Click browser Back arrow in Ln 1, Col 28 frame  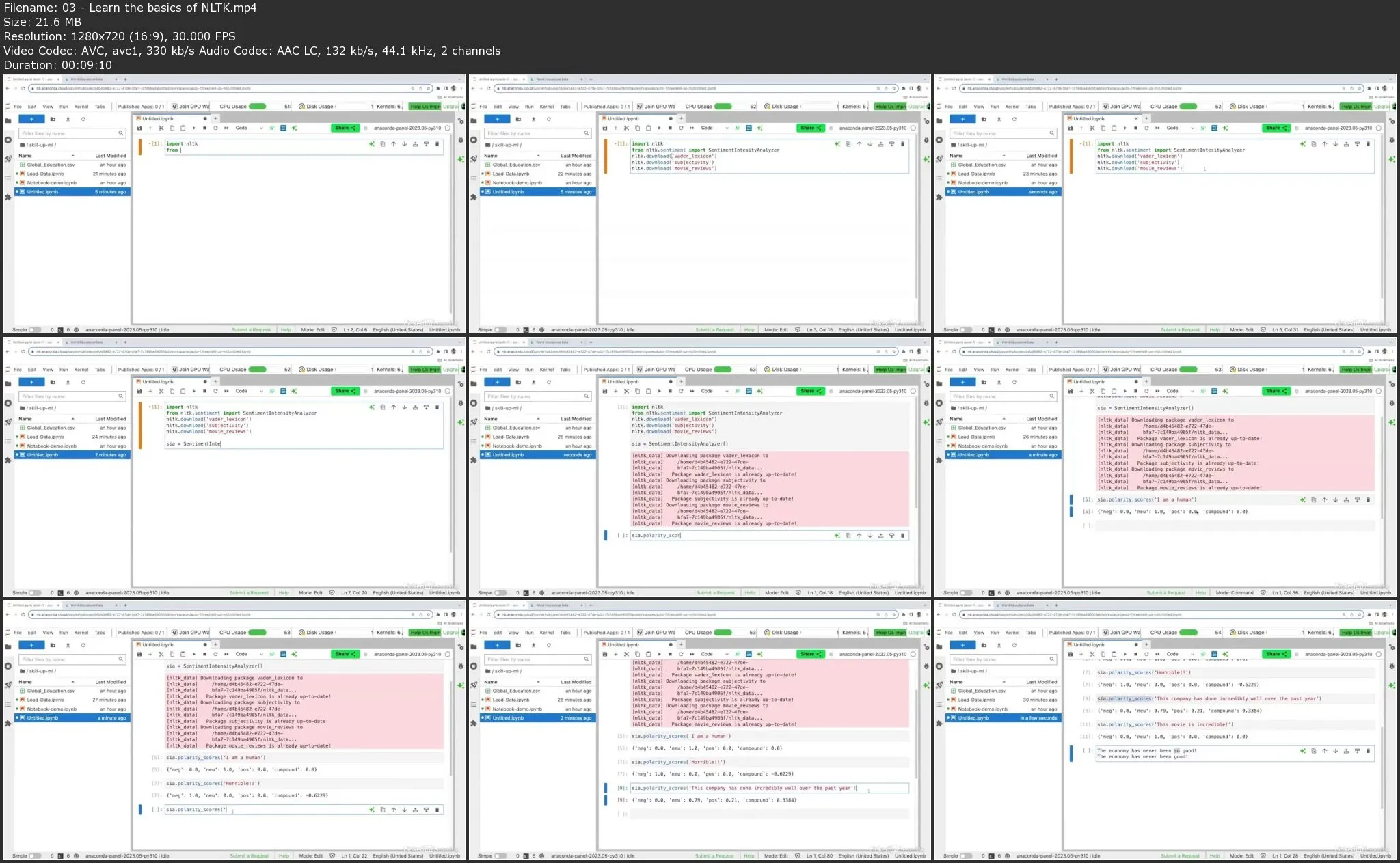(x=939, y=614)
